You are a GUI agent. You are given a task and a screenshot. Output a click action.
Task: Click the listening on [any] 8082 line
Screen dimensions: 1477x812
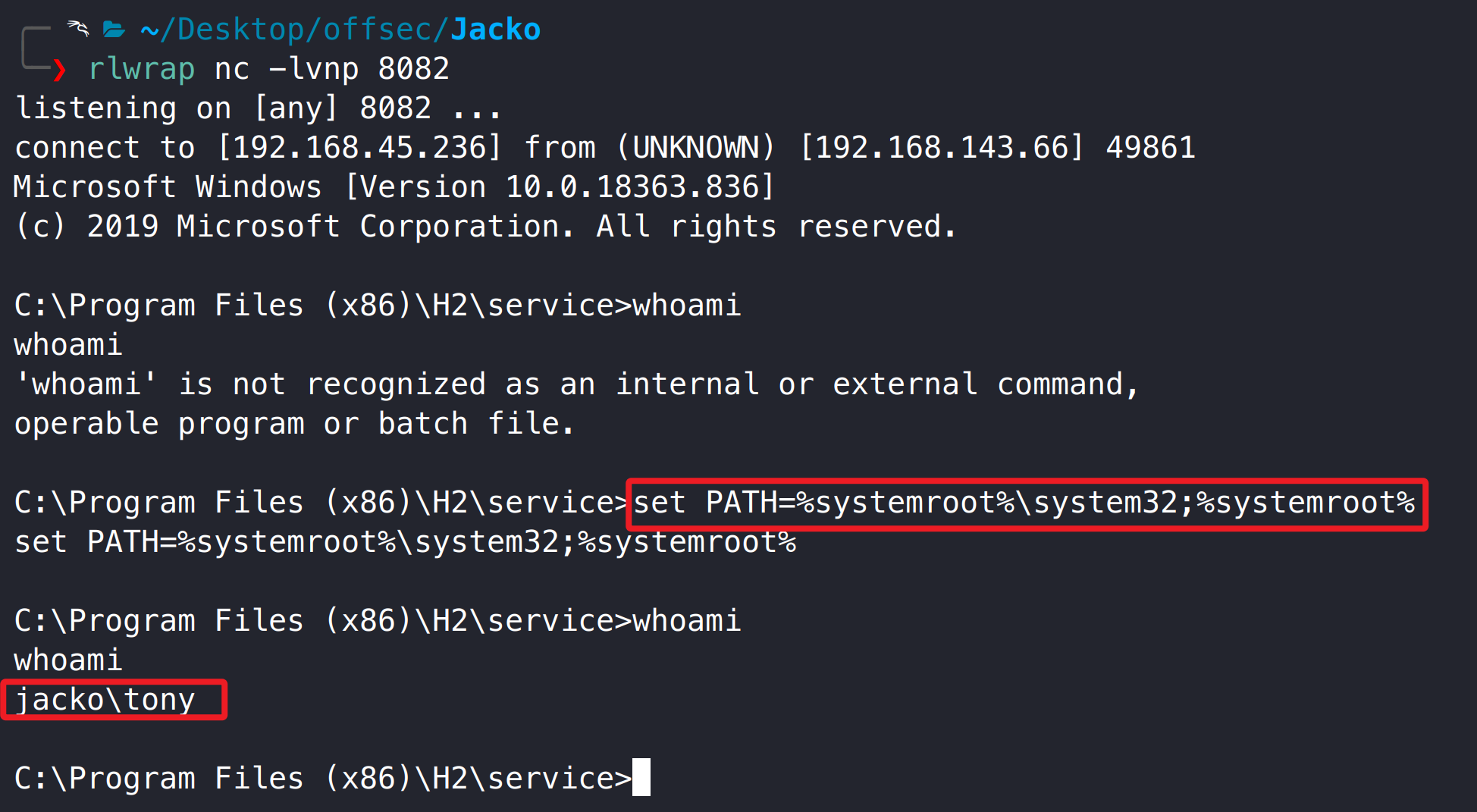point(259,108)
